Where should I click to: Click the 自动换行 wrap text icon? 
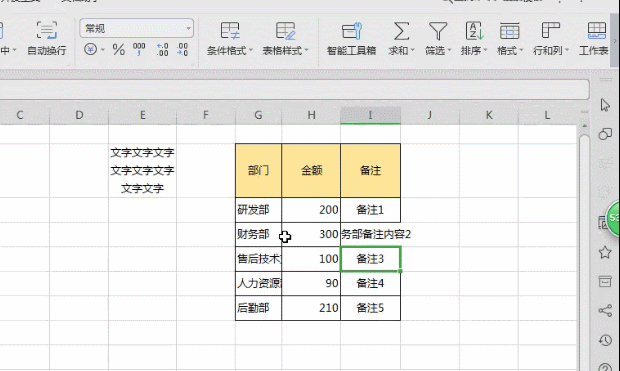click(x=47, y=30)
